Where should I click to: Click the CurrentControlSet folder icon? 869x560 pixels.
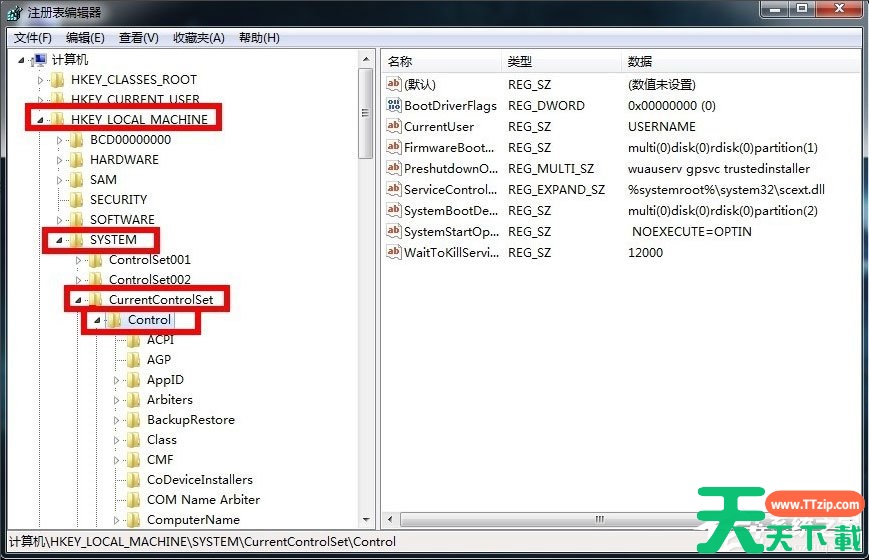95,299
